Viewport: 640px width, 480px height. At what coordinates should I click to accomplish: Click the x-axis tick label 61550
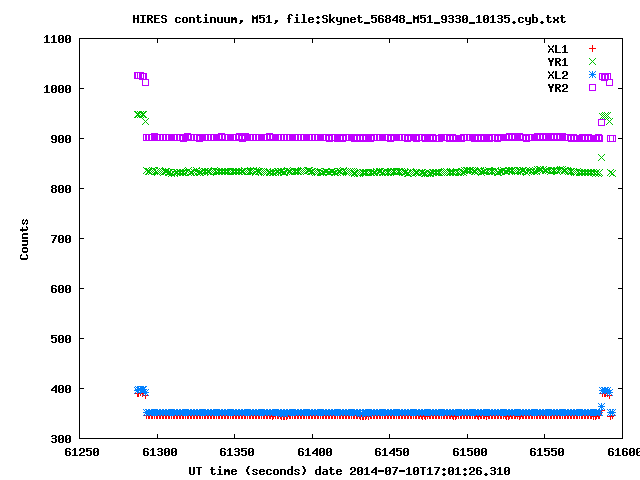[x=547, y=452]
